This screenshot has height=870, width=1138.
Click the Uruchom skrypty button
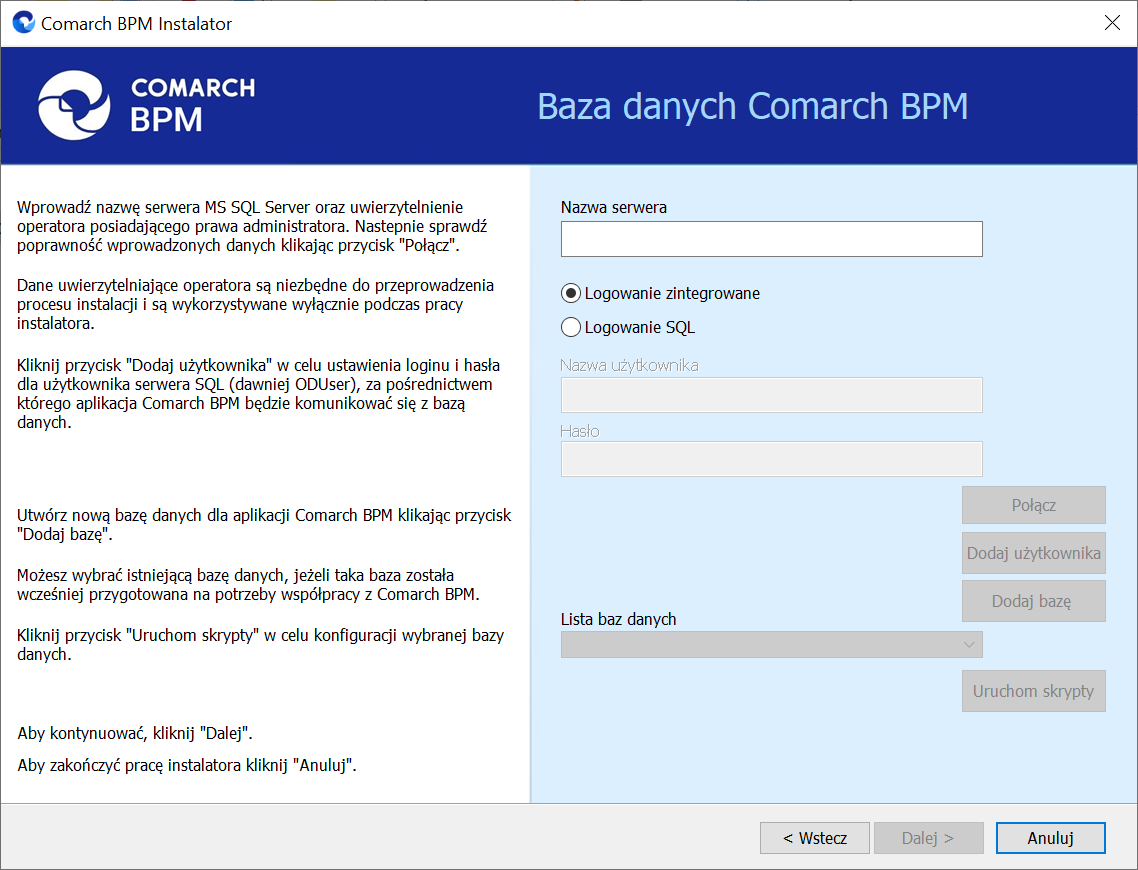(1033, 691)
